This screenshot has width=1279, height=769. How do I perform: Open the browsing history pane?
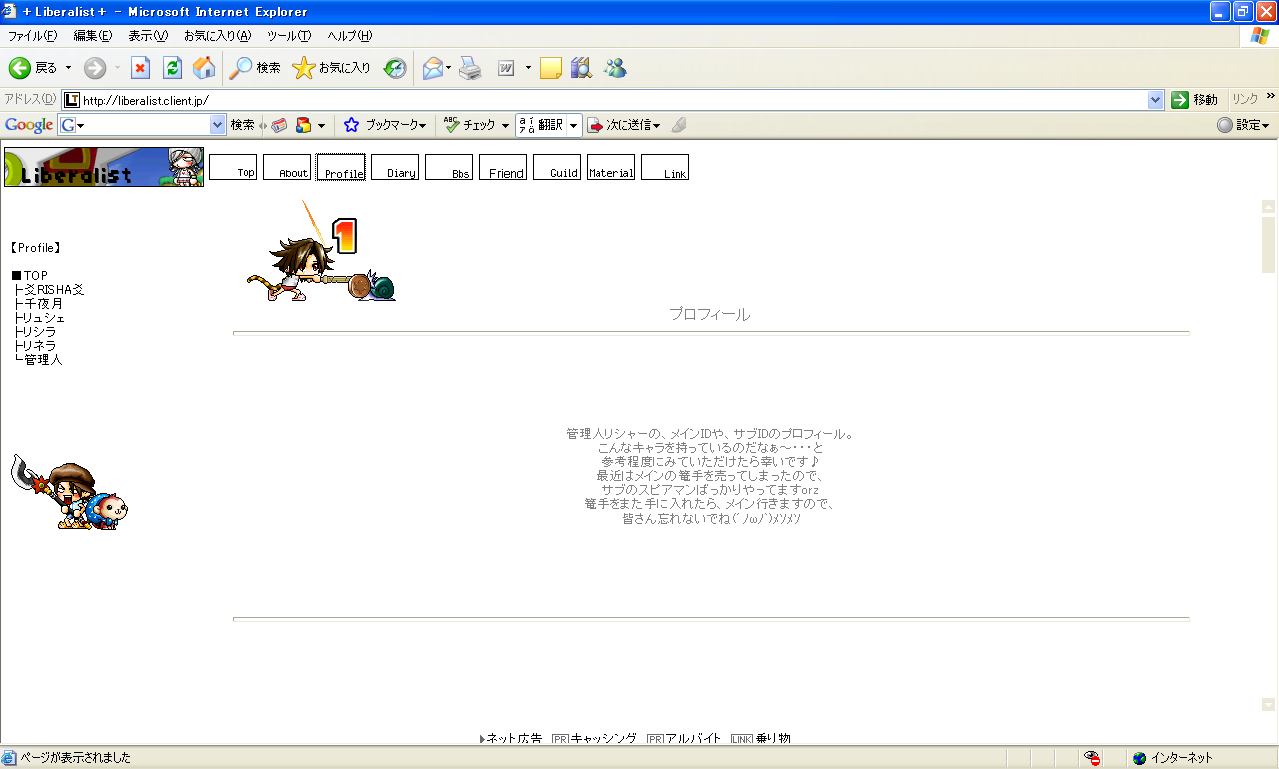pyautogui.click(x=395, y=68)
